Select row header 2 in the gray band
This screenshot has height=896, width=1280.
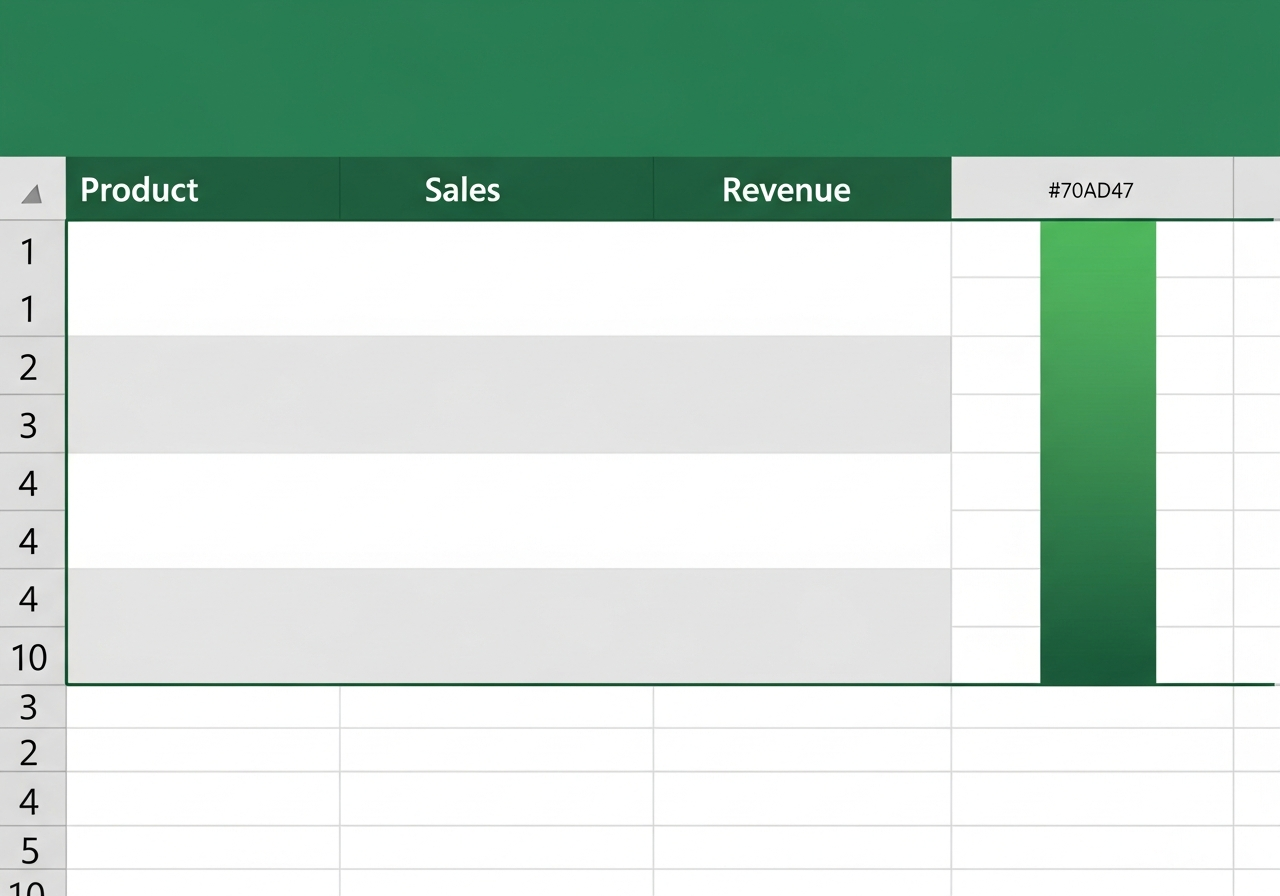[x=30, y=367]
